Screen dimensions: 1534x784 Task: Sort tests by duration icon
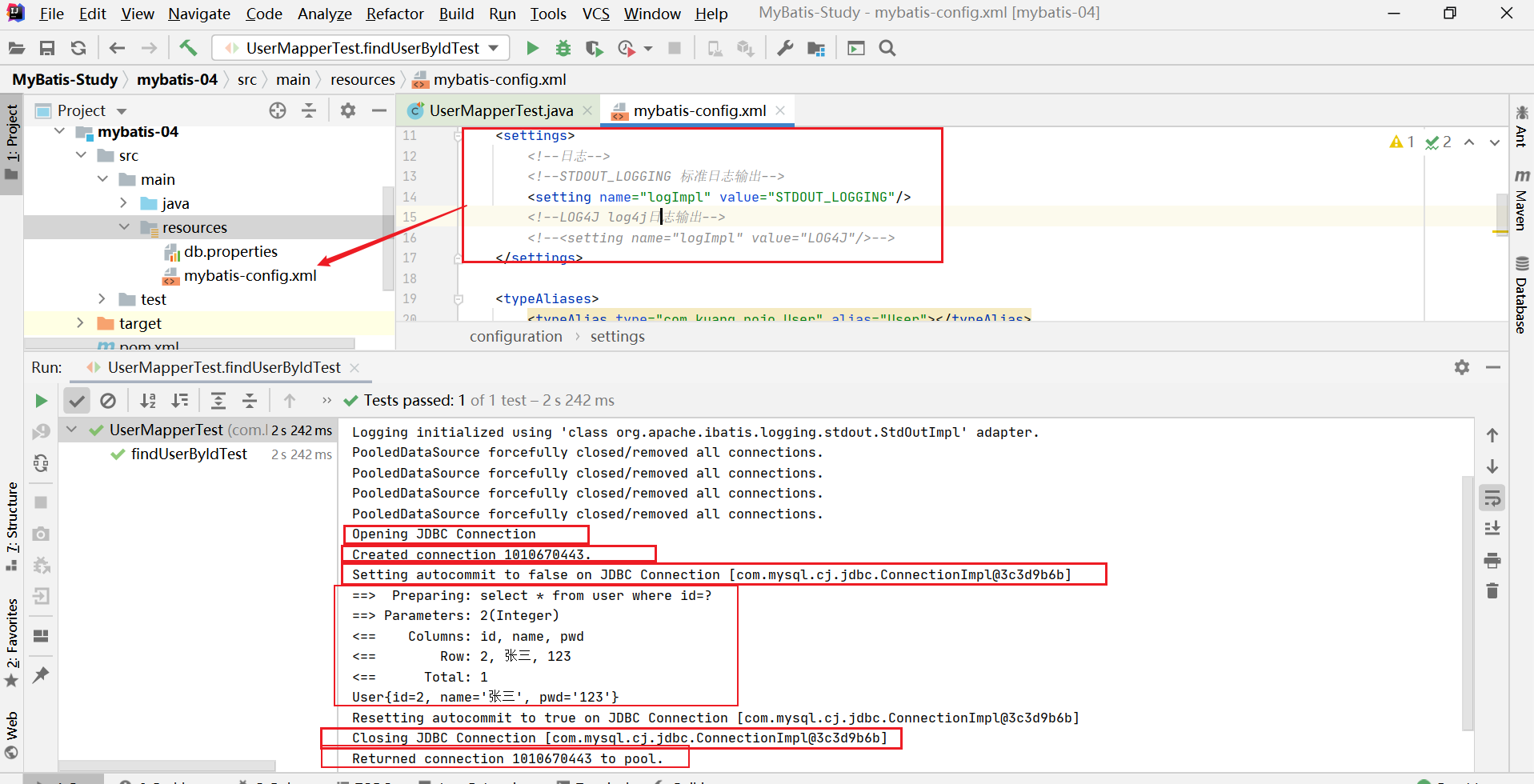coord(181,401)
